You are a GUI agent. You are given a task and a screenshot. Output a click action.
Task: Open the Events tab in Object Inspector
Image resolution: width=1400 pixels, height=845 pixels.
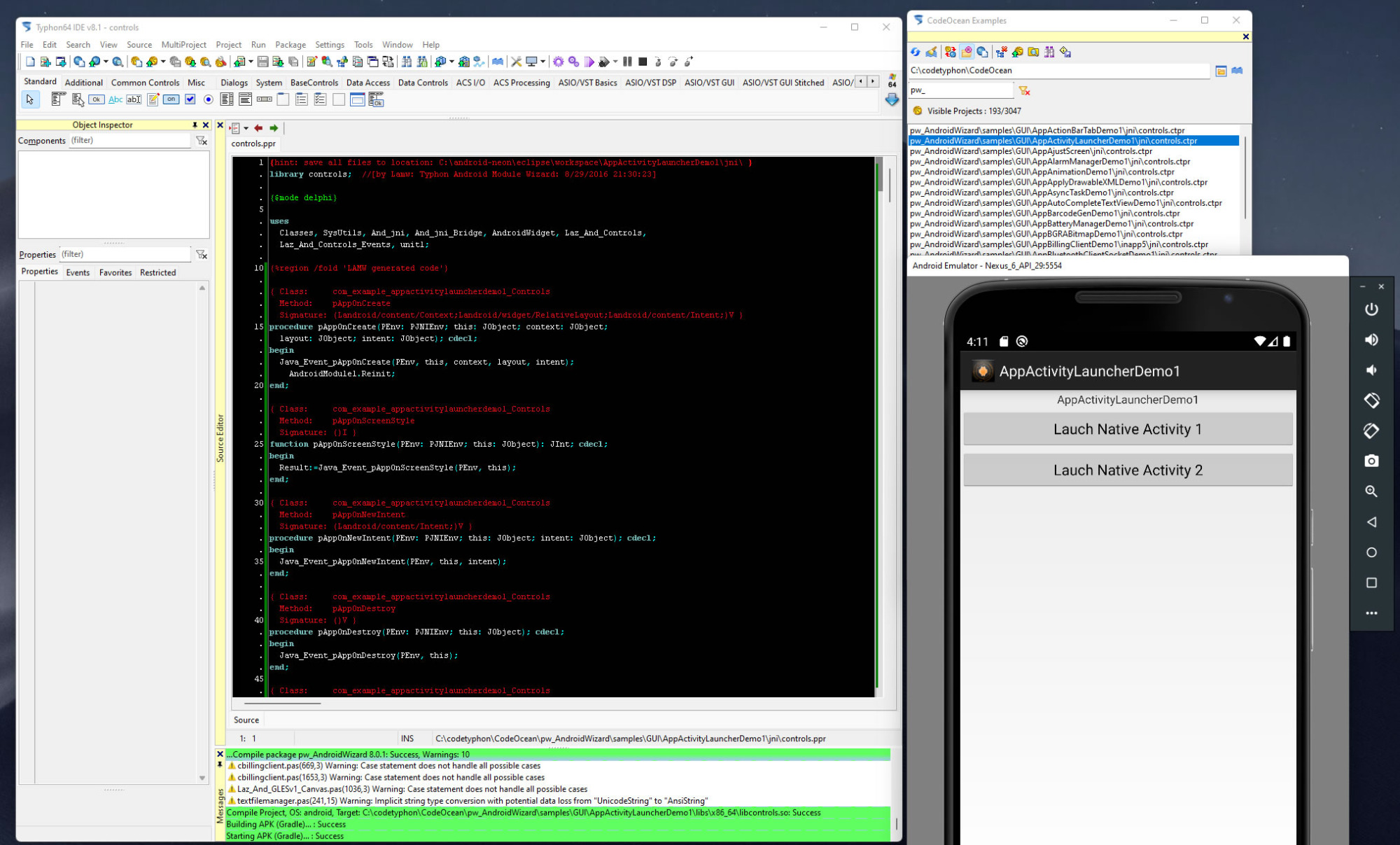tap(78, 272)
